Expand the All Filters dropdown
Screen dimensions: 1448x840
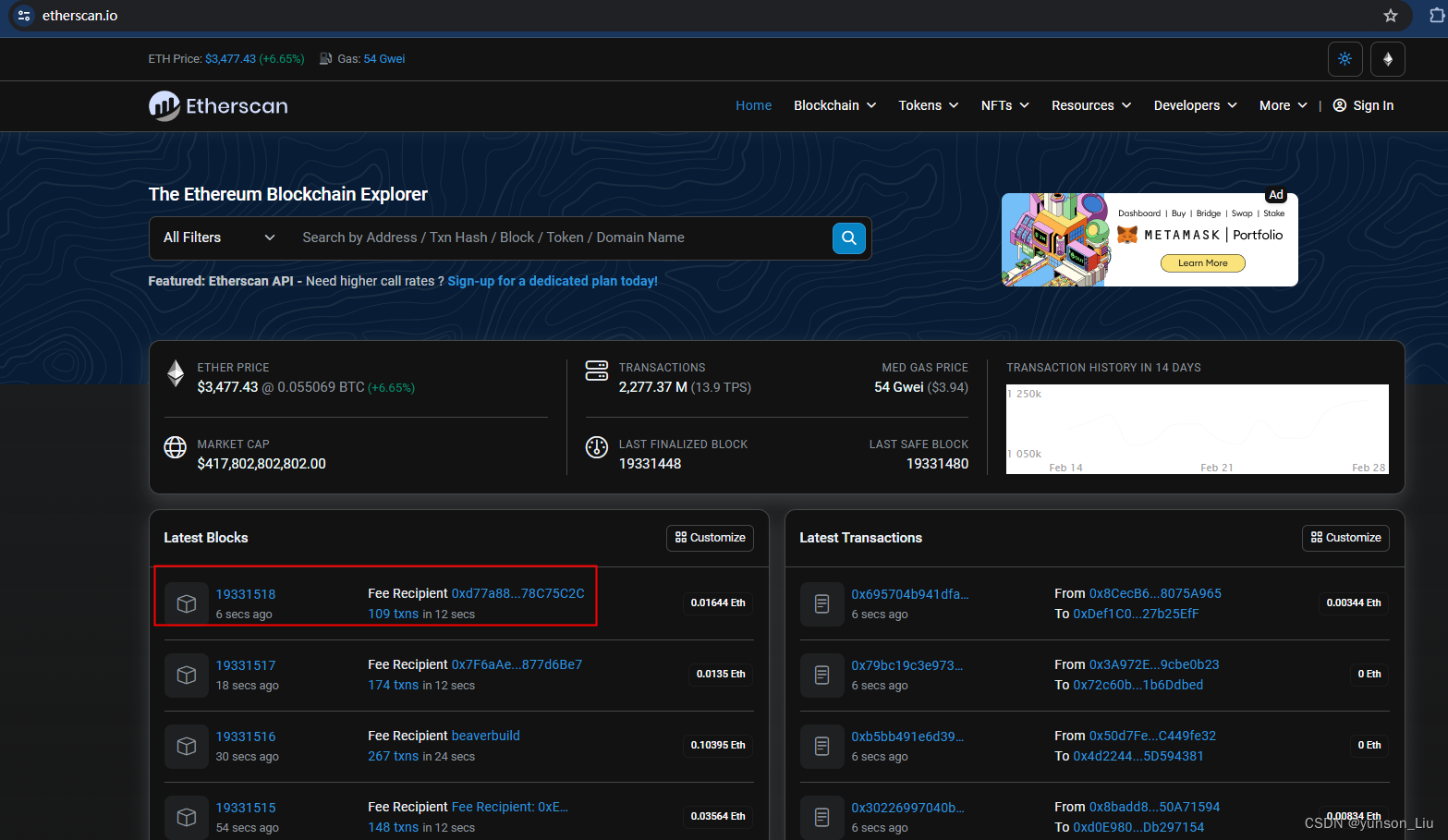coord(219,238)
